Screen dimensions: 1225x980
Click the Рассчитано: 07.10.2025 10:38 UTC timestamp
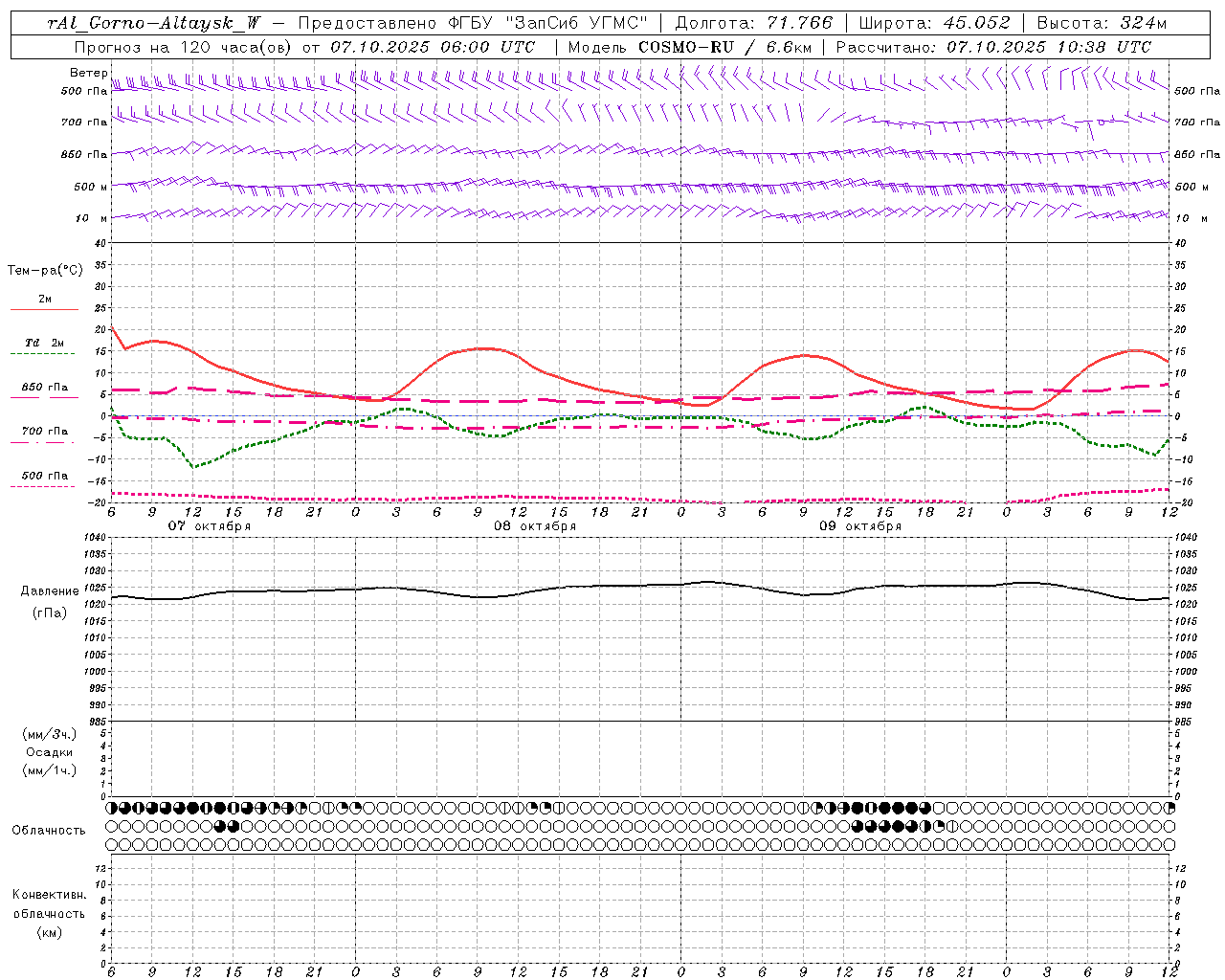(993, 47)
